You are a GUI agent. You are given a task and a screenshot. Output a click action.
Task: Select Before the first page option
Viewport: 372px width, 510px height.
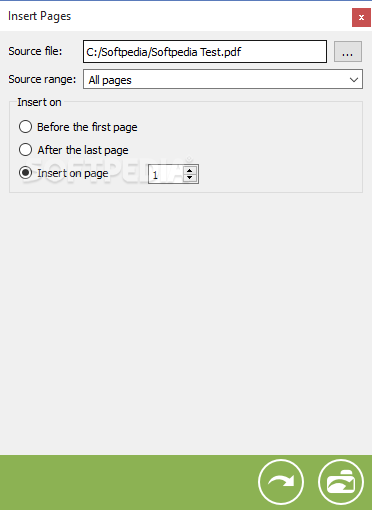(26, 127)
